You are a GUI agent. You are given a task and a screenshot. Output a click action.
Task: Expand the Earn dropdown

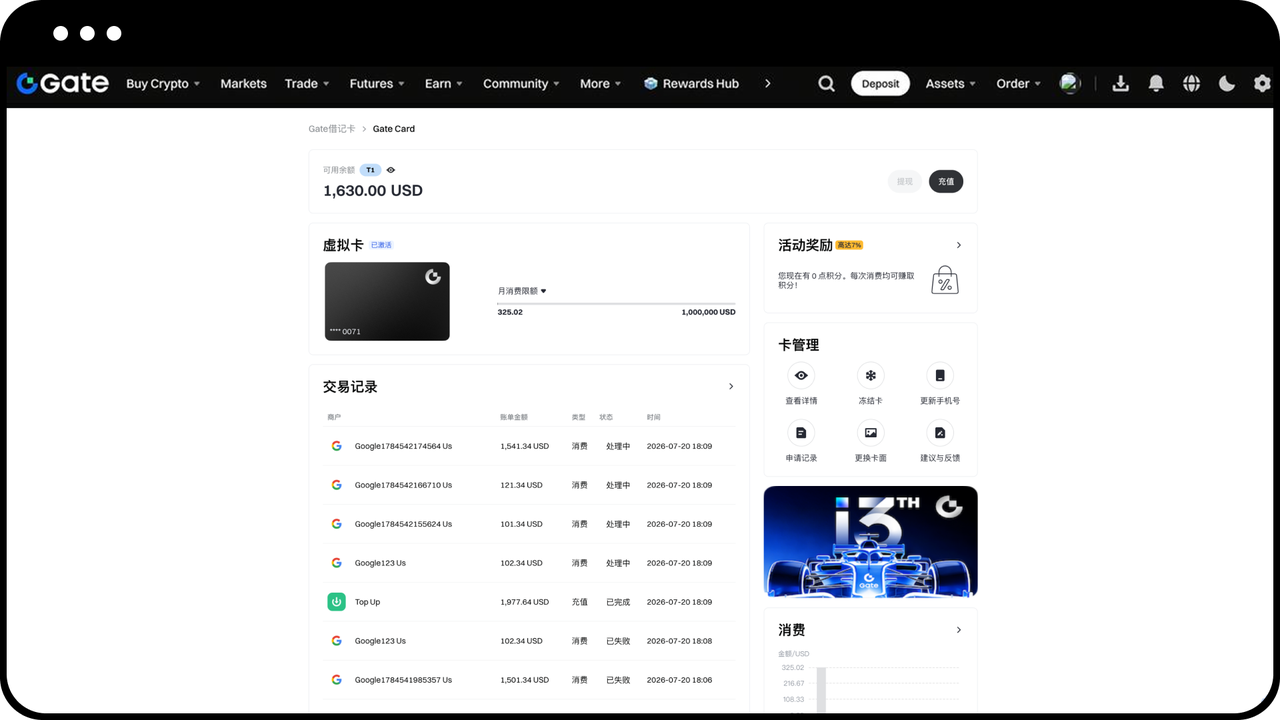point(444,84)
